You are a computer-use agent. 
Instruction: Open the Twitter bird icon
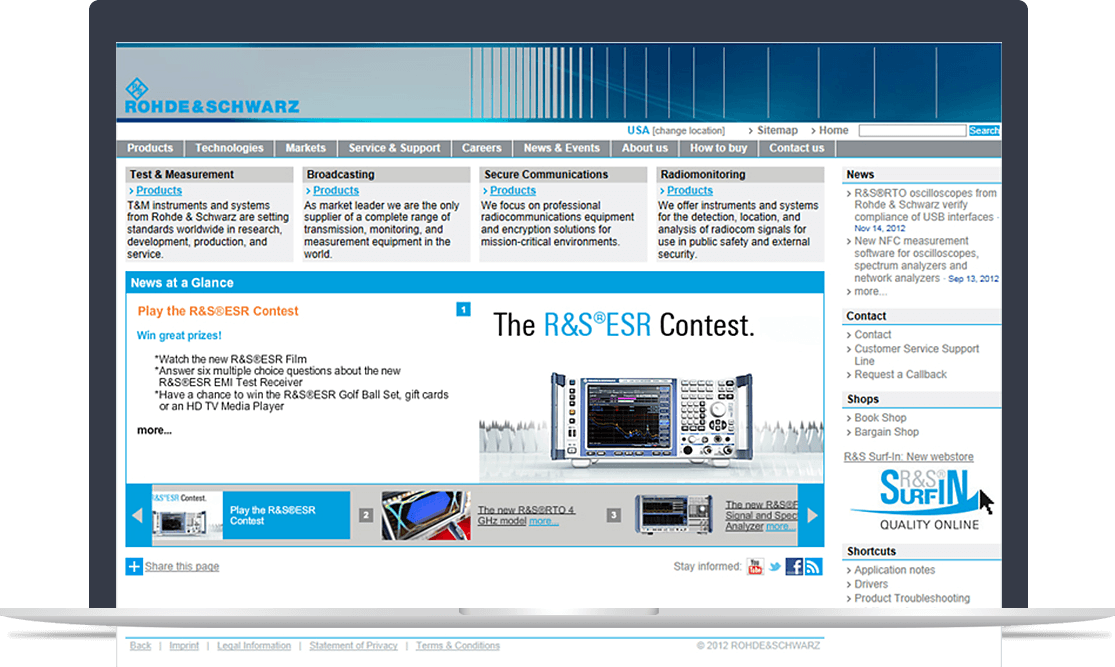pos(774,567)
